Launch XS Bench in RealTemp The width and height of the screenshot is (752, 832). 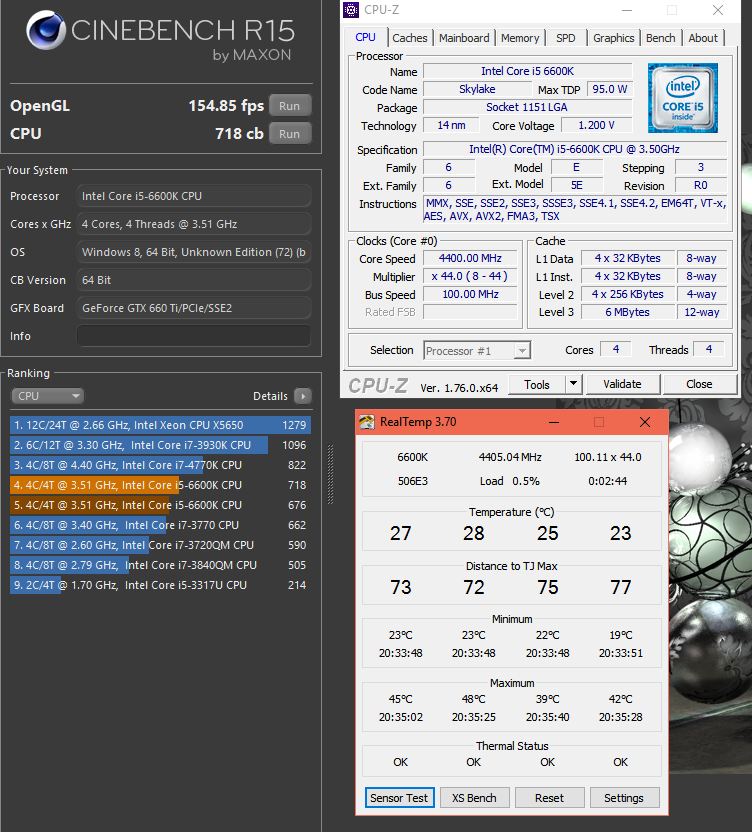474,798
